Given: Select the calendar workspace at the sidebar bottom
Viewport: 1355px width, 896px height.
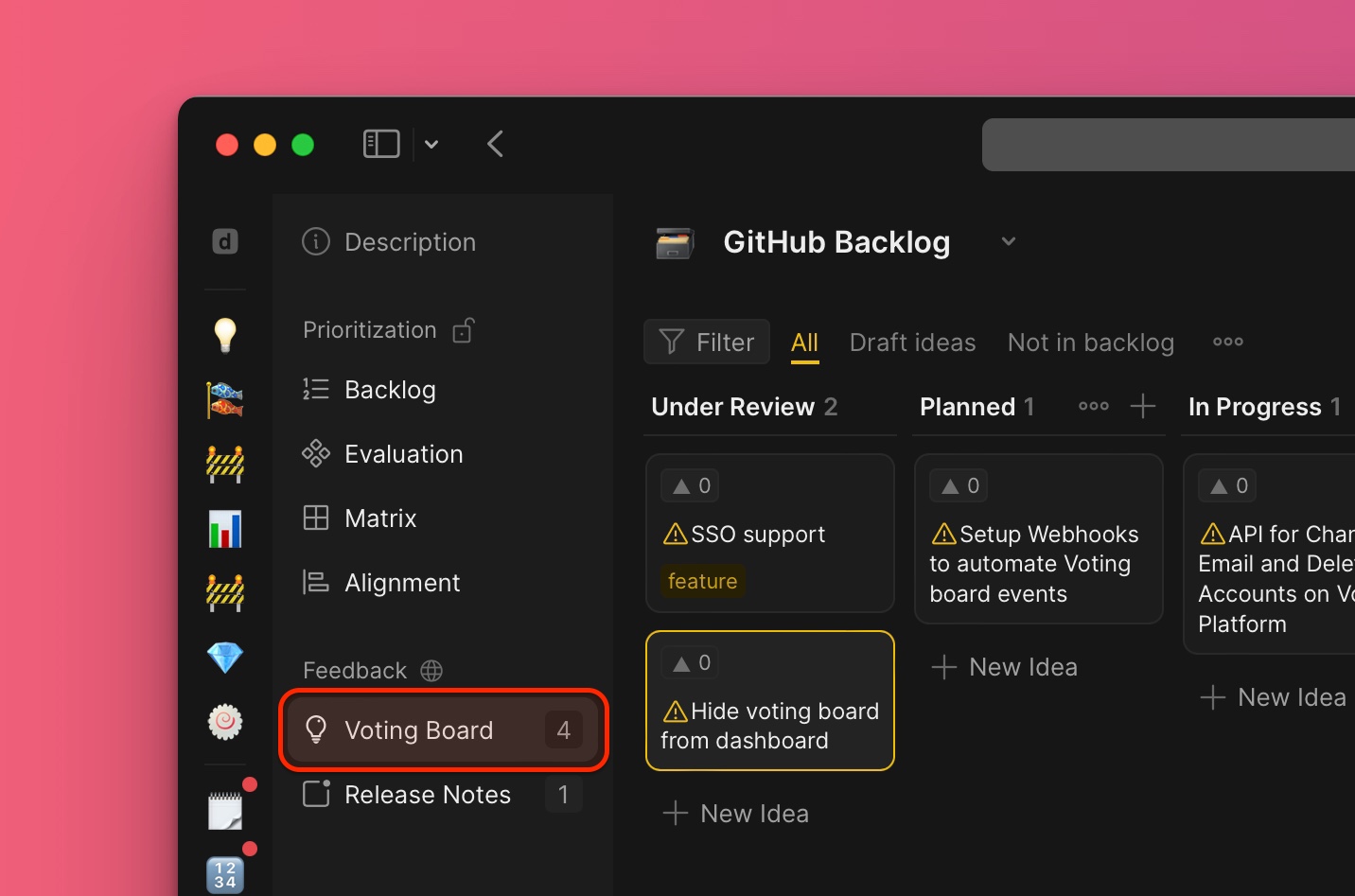Looking at the screenshot, I should (x=225, y=875).
